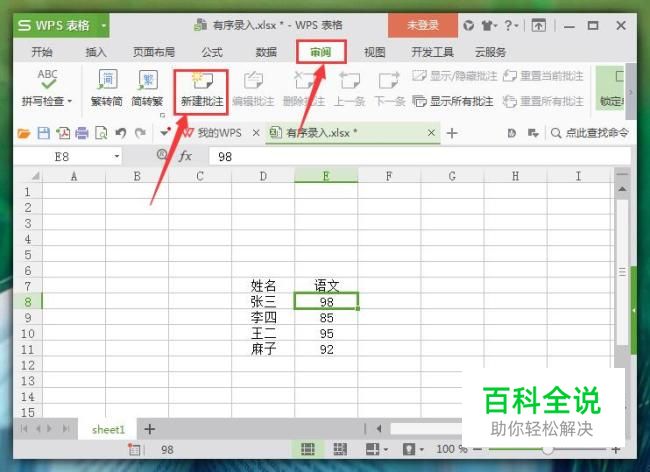650x472 pixels.
Task: Click the fx insert function button
Action: pos(185,156)
